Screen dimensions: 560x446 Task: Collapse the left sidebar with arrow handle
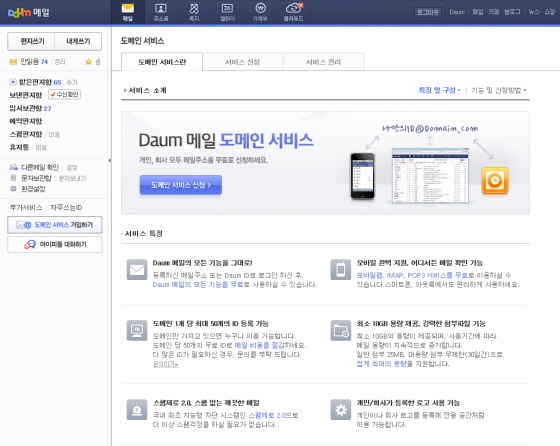tap(109, 160)
